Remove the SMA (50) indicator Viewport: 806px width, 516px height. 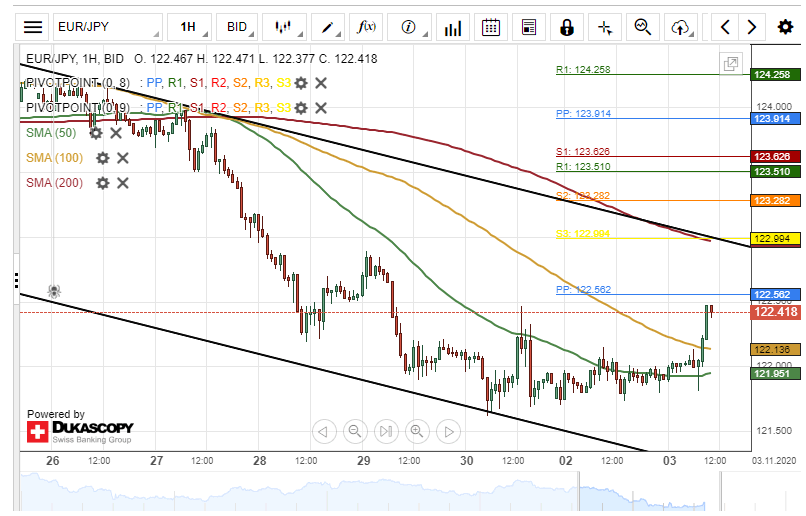pos(116,133)
